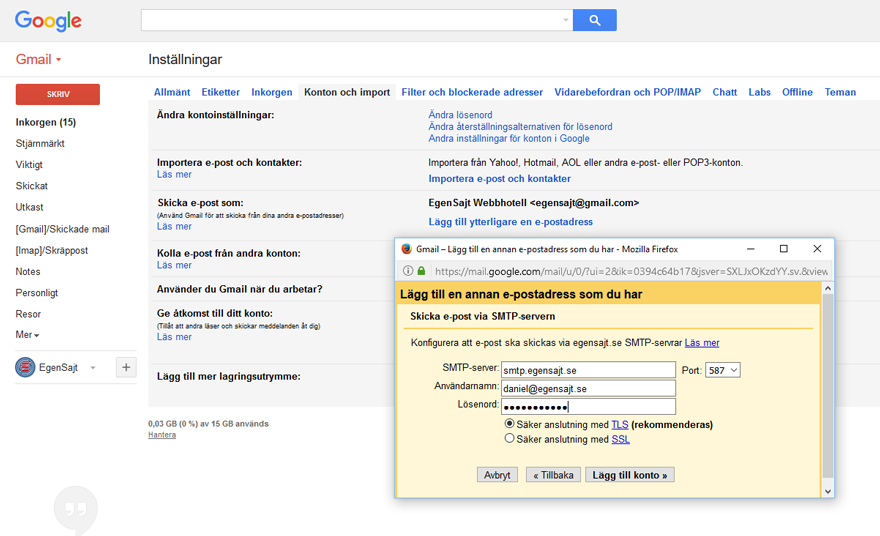Click popup scrollbar down arrow
The height and width of the screenshot is (536, 880).
point(828,491)
